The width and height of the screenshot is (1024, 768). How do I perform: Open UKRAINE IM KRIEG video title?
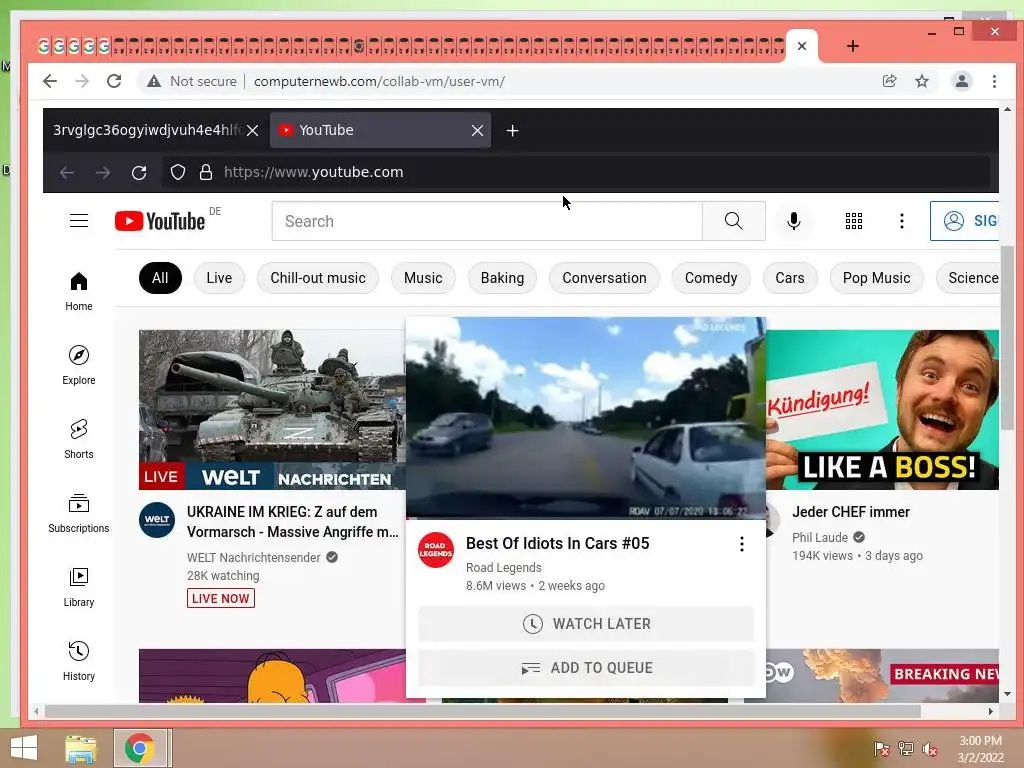(293, 522)
